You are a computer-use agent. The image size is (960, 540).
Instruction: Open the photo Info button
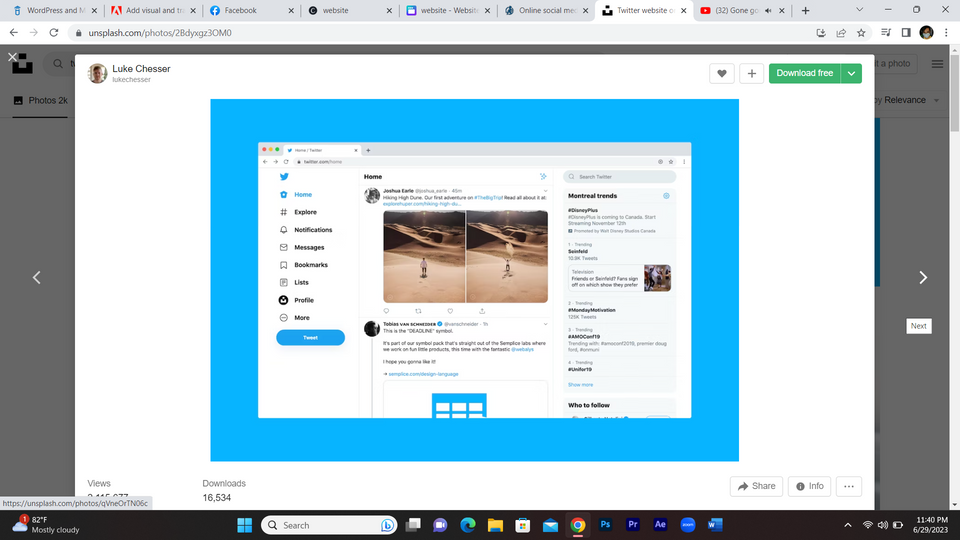810,486
